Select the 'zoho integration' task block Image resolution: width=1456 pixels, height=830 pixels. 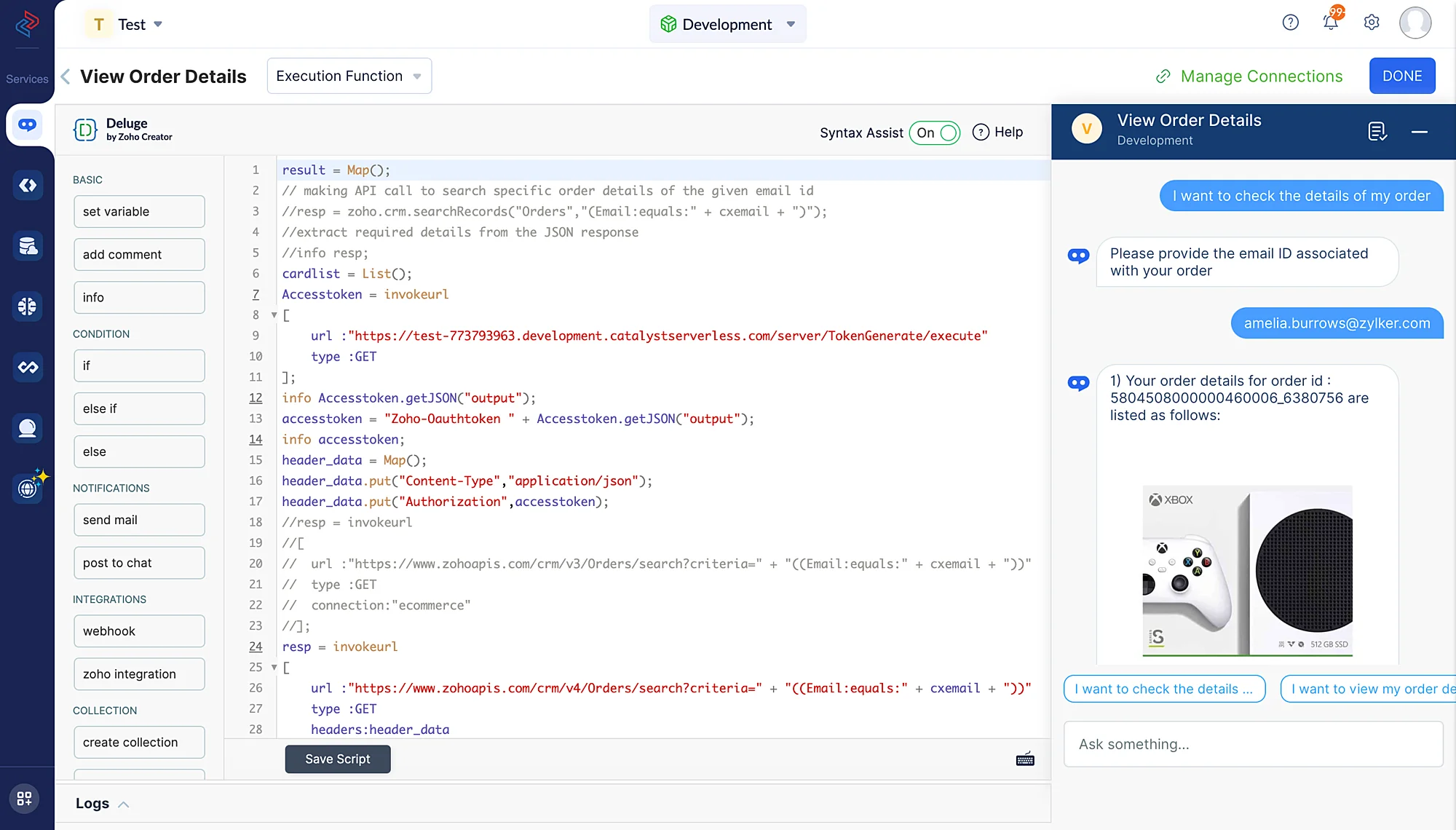[x=139, y=674]
